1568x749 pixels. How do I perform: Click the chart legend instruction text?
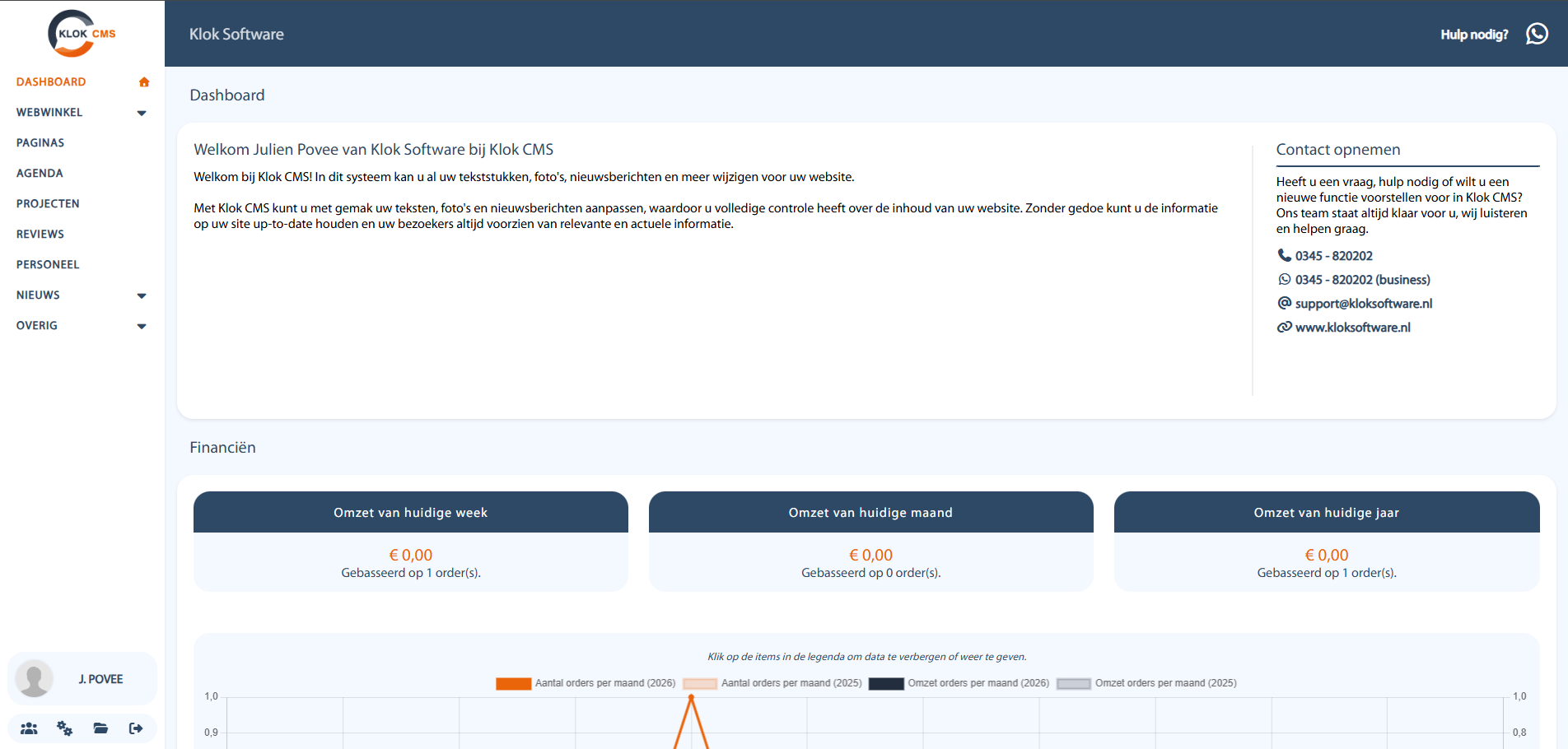pyautogui.click(x=867, y=657)
